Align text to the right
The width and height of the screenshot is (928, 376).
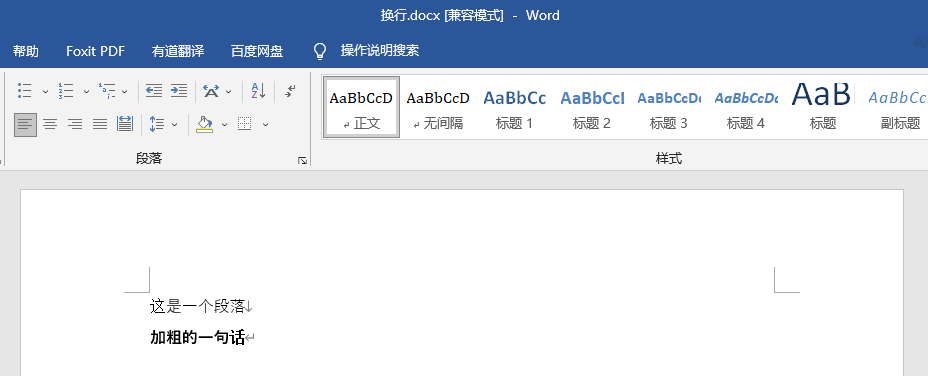[75, 124]
